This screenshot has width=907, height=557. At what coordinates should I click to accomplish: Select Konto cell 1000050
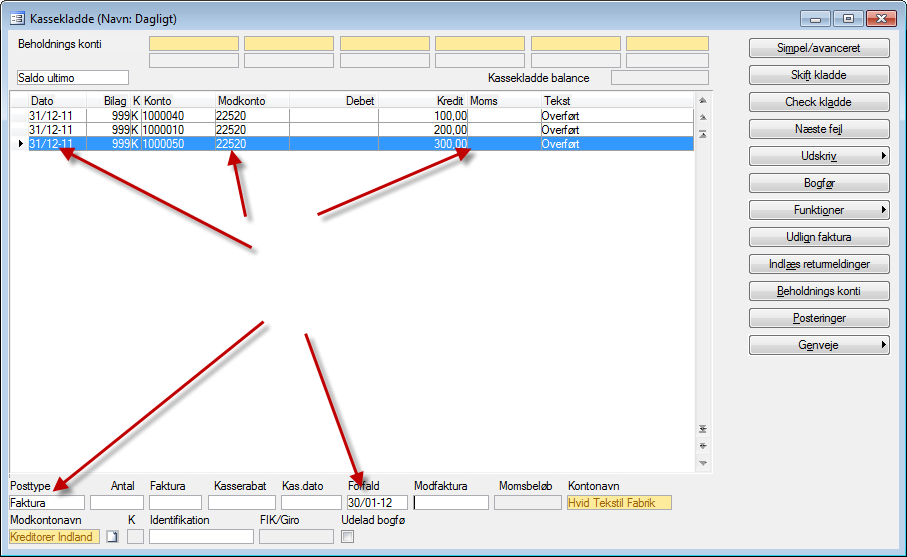178,143
